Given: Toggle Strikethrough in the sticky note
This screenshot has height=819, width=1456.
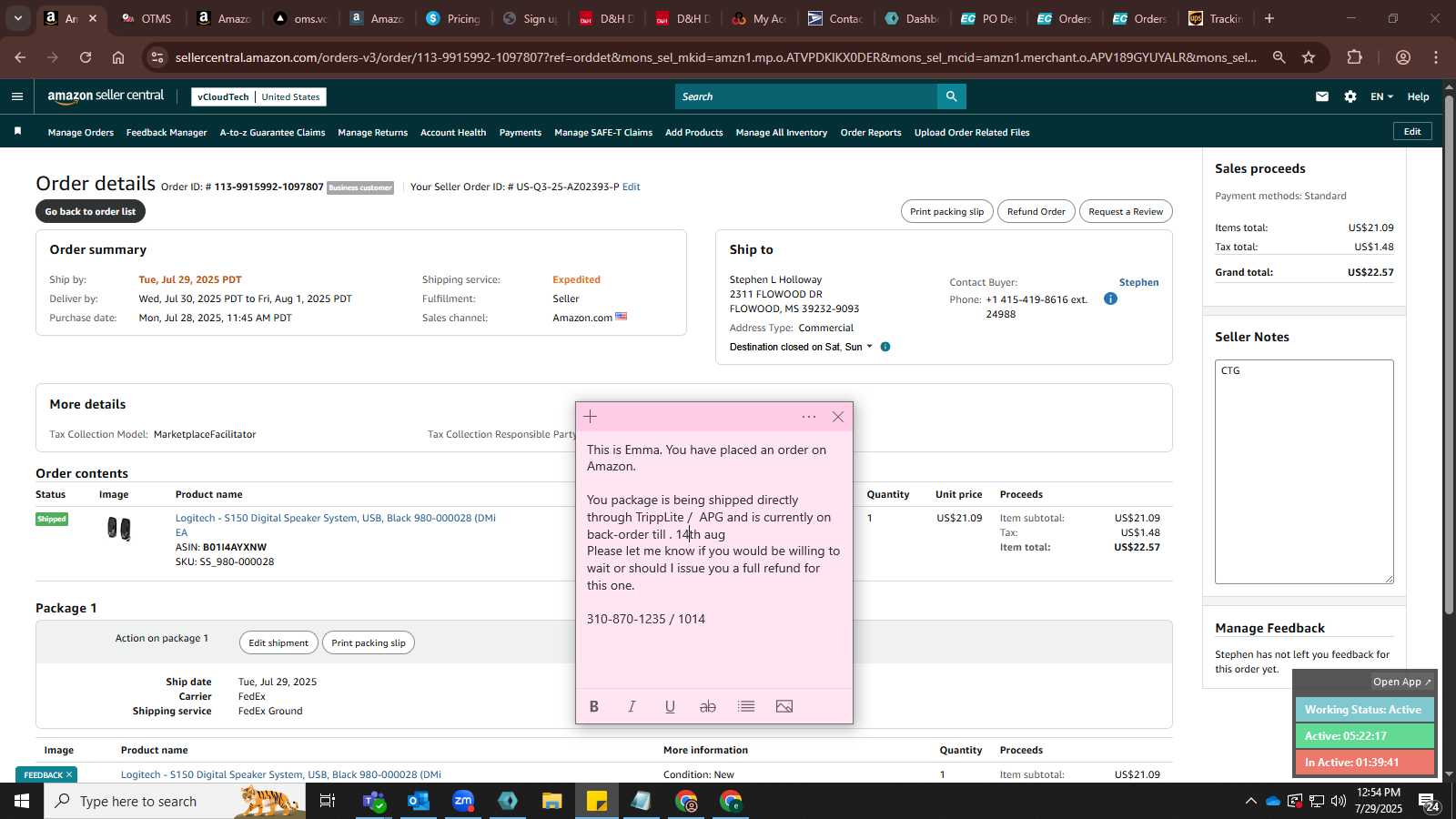Looking at the screenshot, I should tap(708, 706).
